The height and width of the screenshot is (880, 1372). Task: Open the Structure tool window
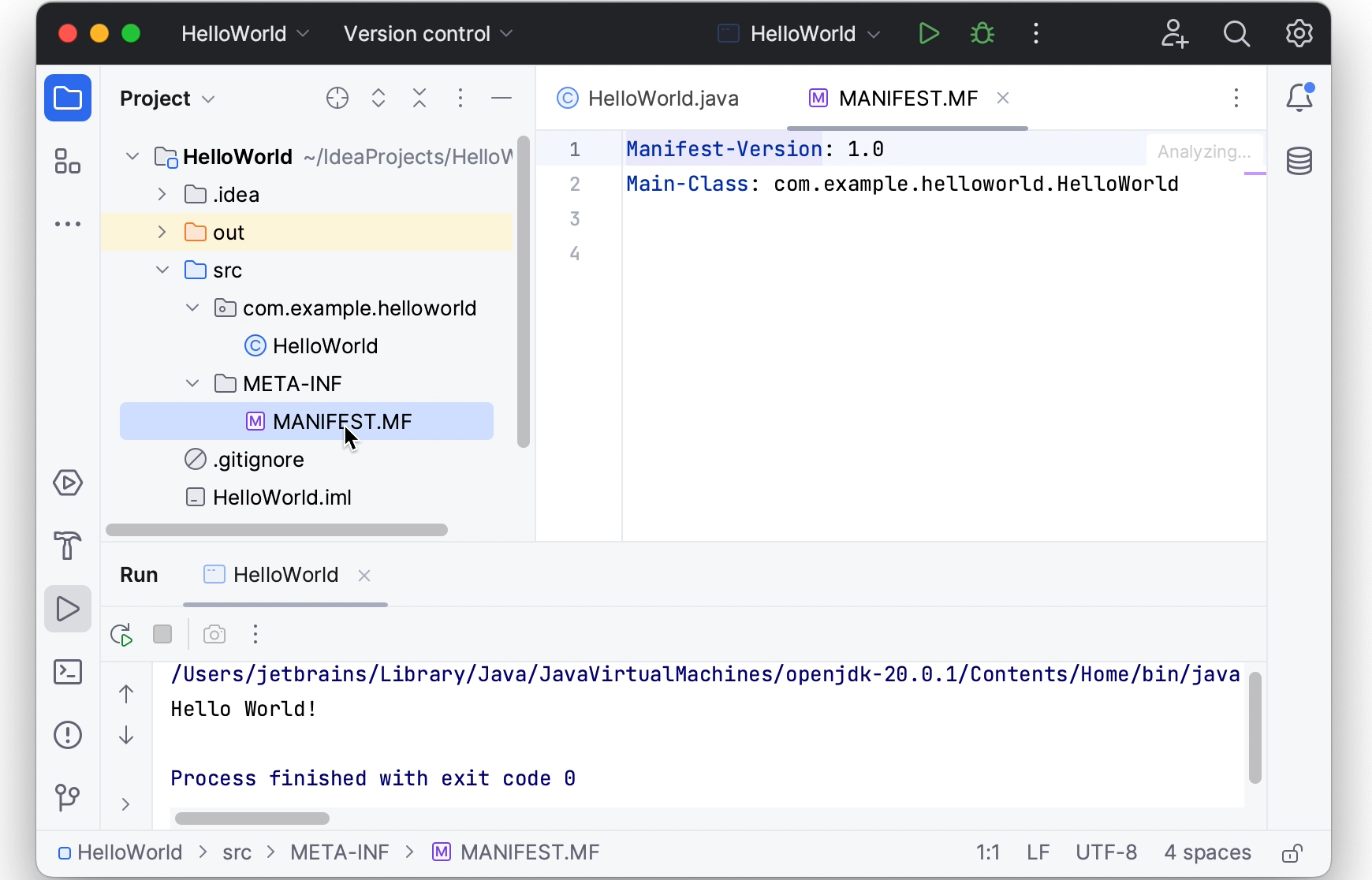pyautogui.click(x=68, y=161)
